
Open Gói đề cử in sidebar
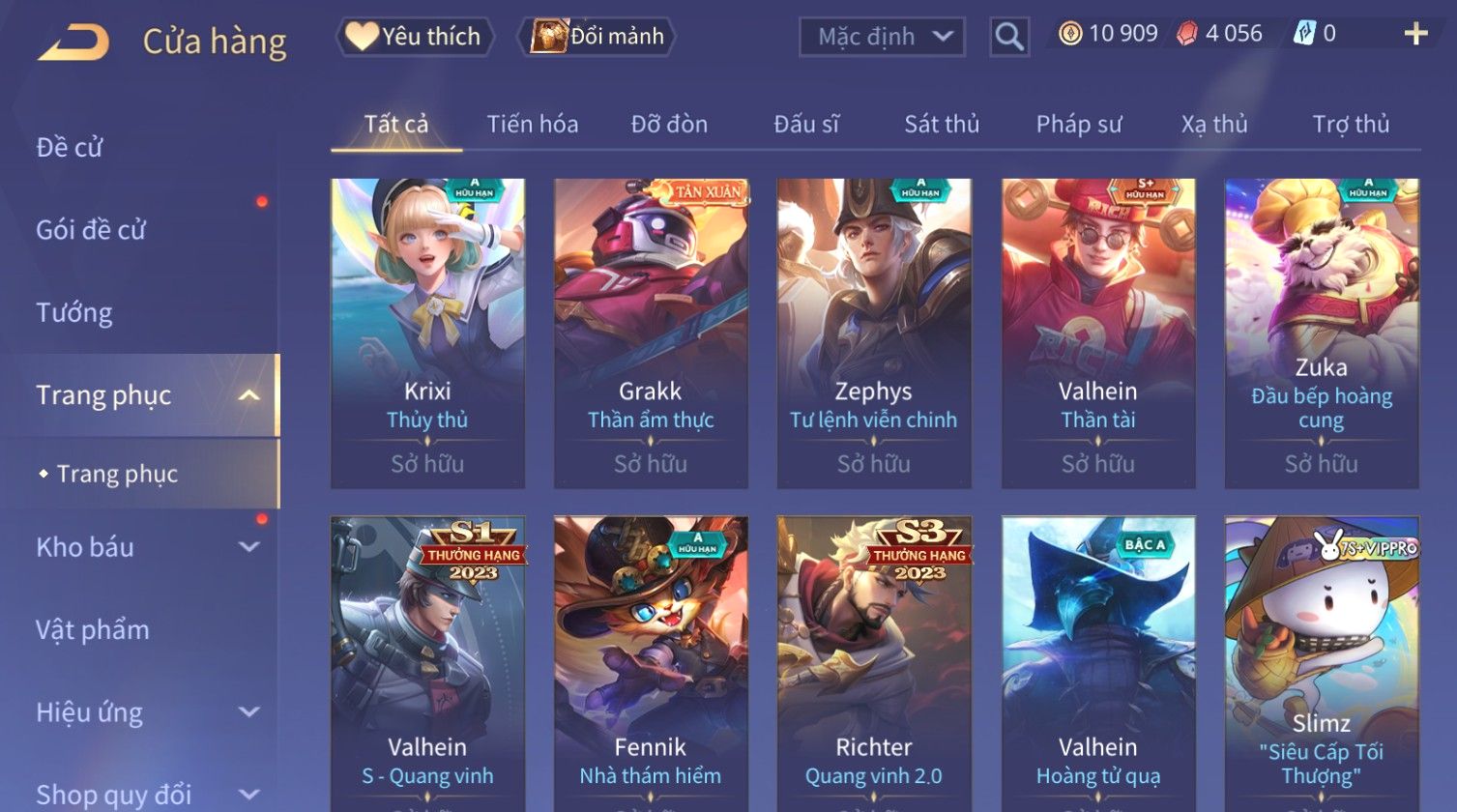coord(91,230)
